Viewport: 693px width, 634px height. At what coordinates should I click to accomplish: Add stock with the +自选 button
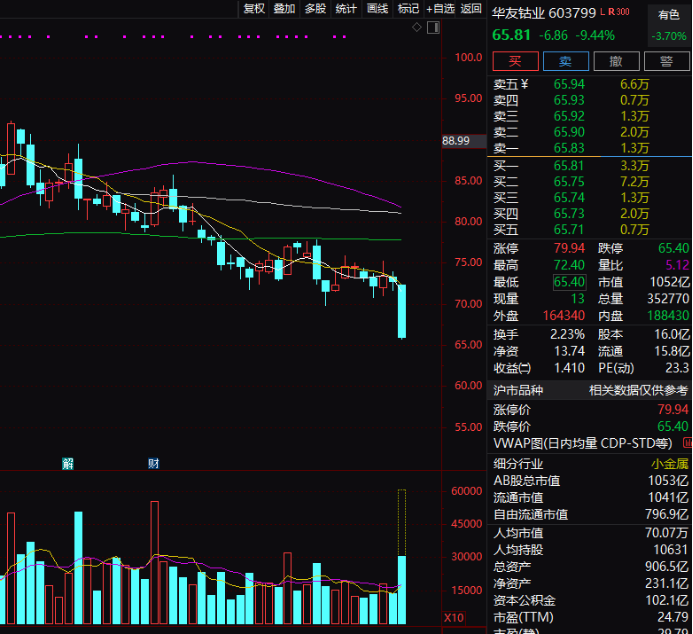(440, 8)
